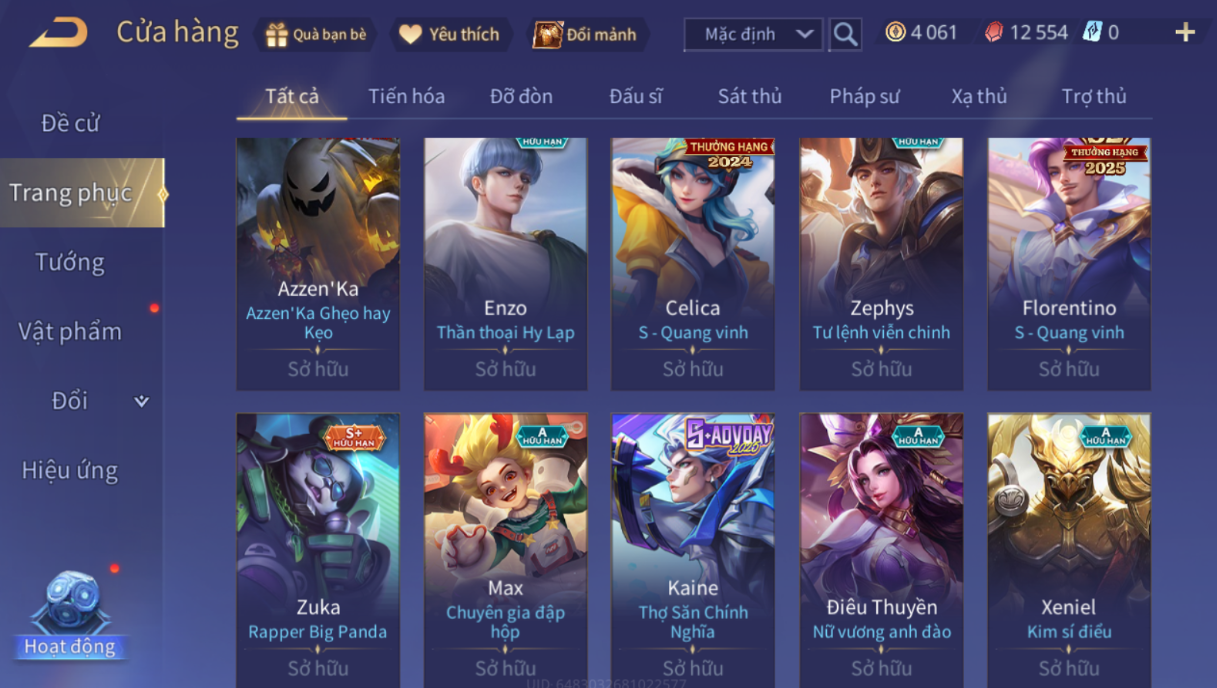Open Tướng in the sidebar
The height and width of the screenshot is (688, 1217).
70,262
